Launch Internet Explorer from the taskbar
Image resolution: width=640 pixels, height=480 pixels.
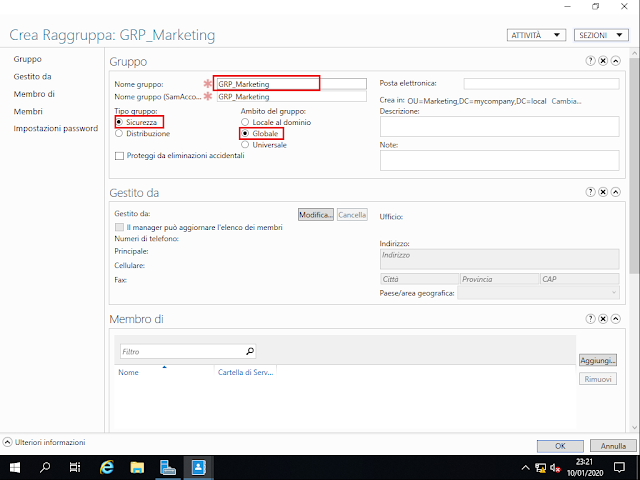[x=107, y=467]
